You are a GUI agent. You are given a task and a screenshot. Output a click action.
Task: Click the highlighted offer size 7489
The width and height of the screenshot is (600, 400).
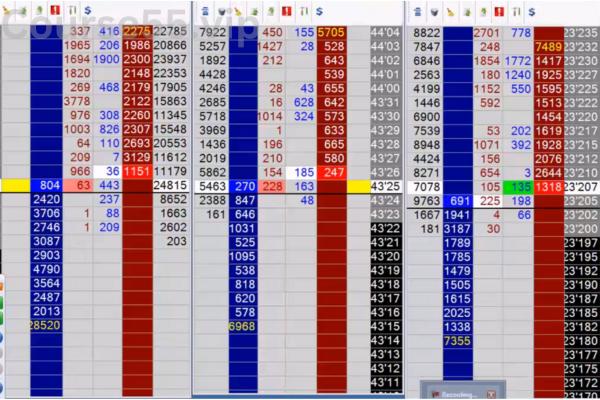549,47
